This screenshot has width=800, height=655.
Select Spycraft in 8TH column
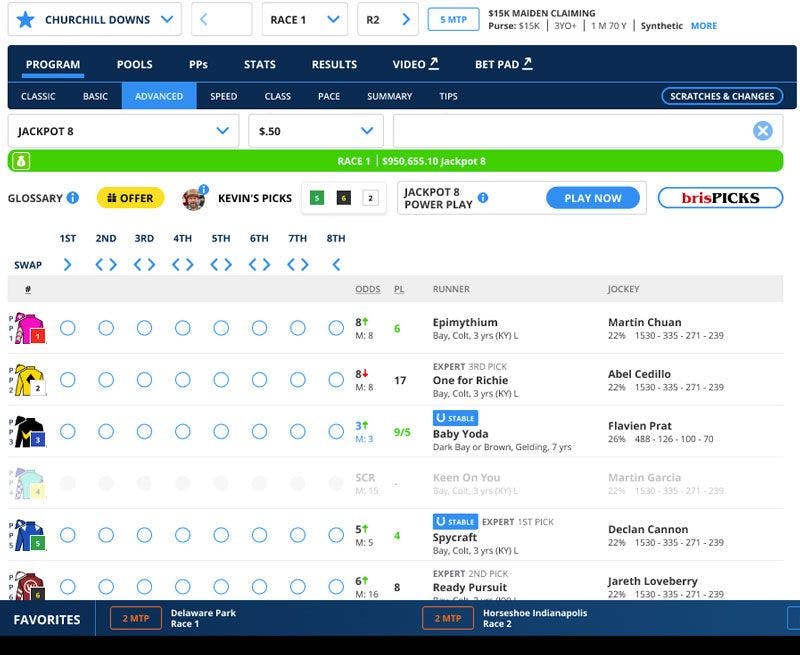pyautogui.click(x=336, y=534)
